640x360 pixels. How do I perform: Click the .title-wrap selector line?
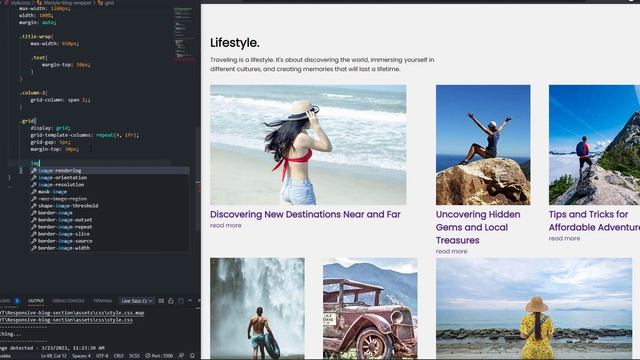click(x=37, y=36)
